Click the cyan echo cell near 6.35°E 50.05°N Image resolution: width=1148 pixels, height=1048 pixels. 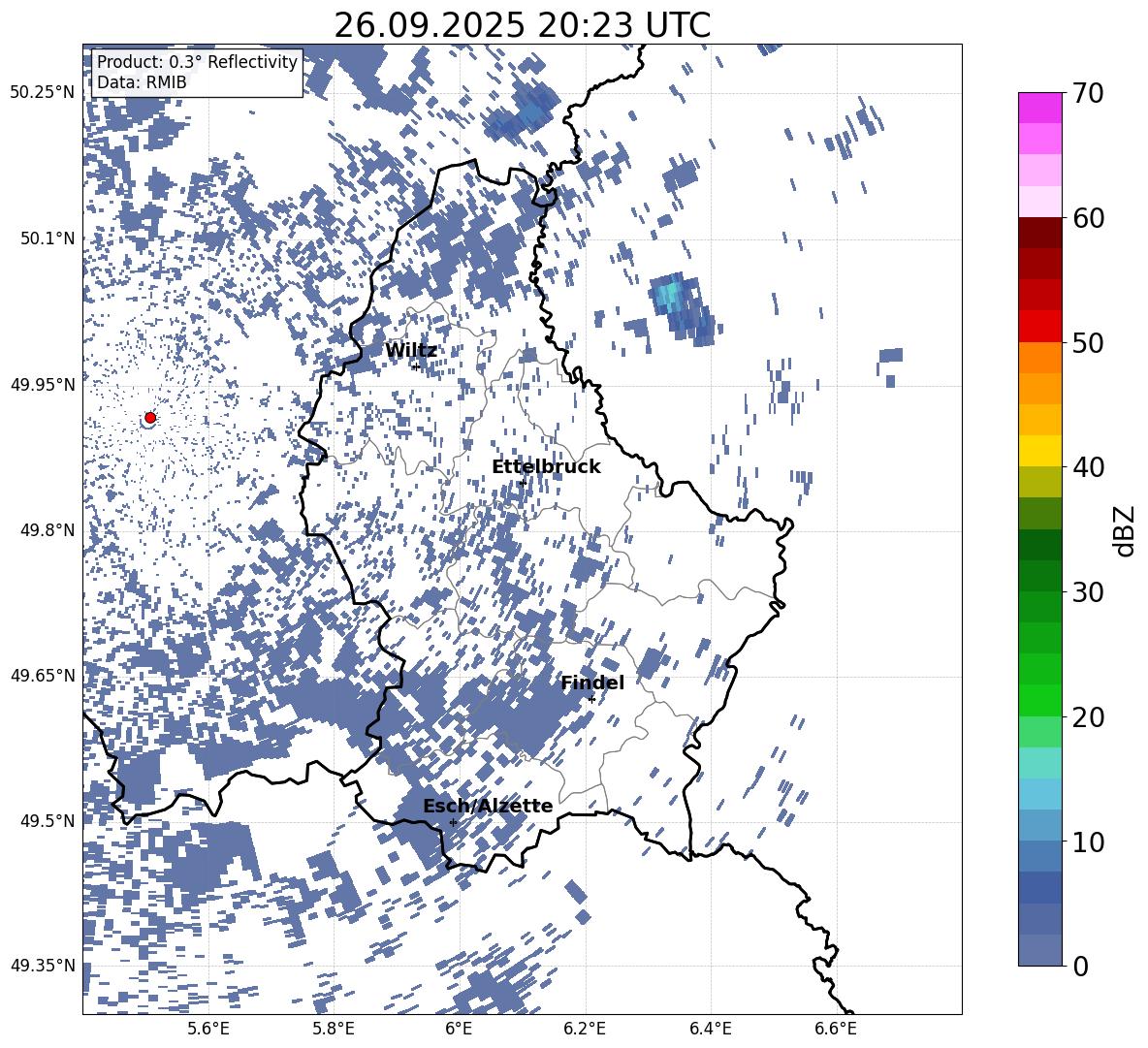(x=668, y=294)
